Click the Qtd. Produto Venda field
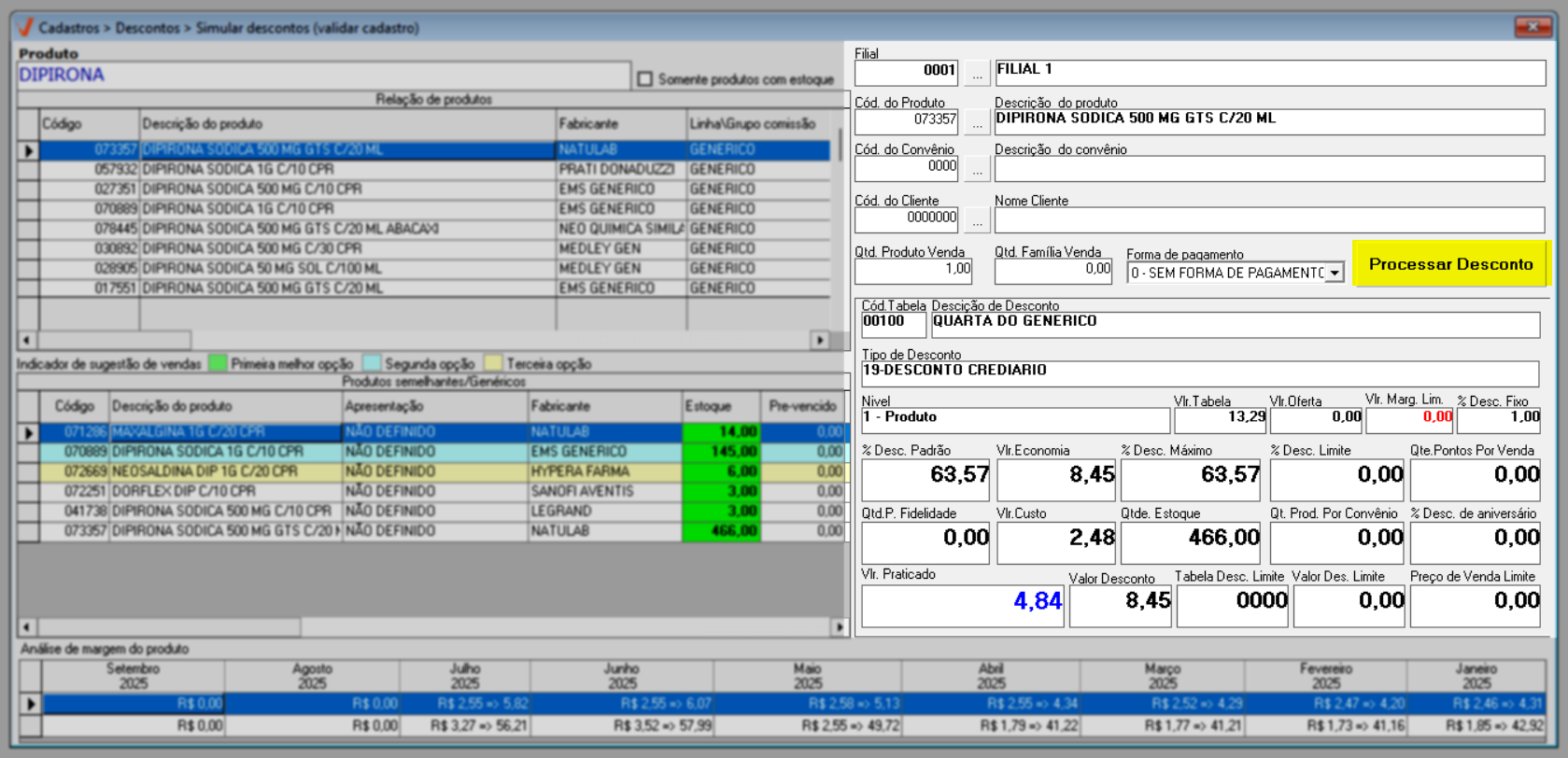The width and height of the screenshot is (1568, 758). pyautogui.click(x=912, y=270)
